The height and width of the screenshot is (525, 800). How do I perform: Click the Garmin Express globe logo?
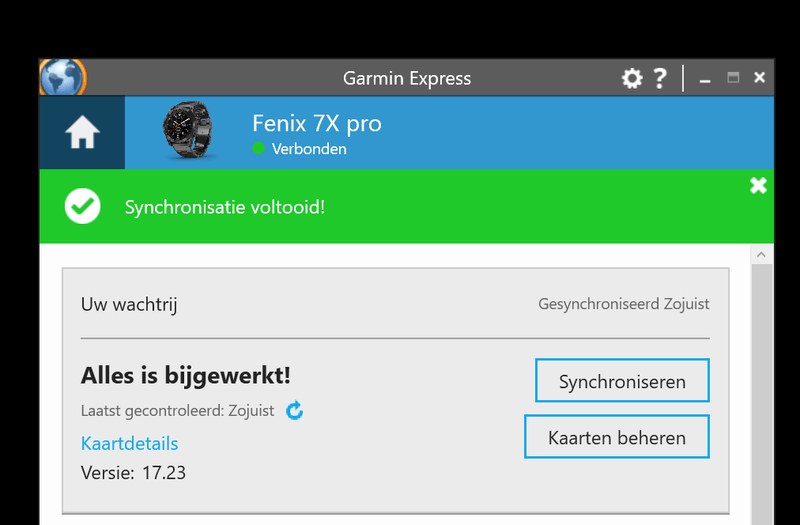63,77
